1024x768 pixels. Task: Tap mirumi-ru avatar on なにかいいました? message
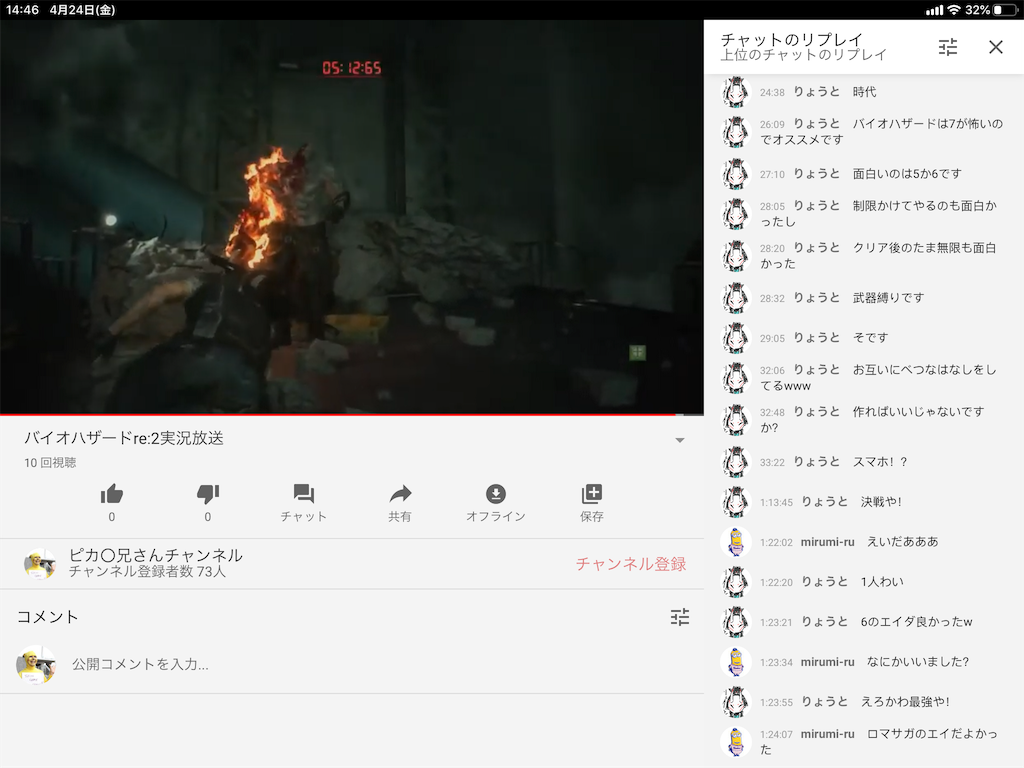(x=735, y=662)
